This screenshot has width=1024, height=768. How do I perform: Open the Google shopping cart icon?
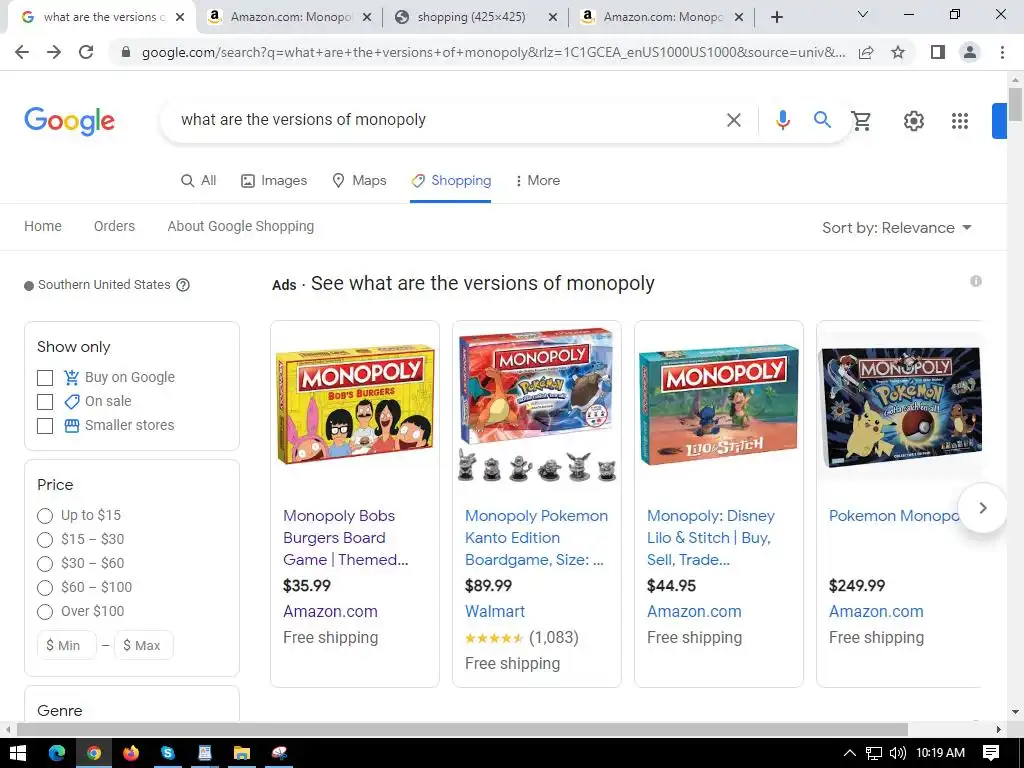861,121
